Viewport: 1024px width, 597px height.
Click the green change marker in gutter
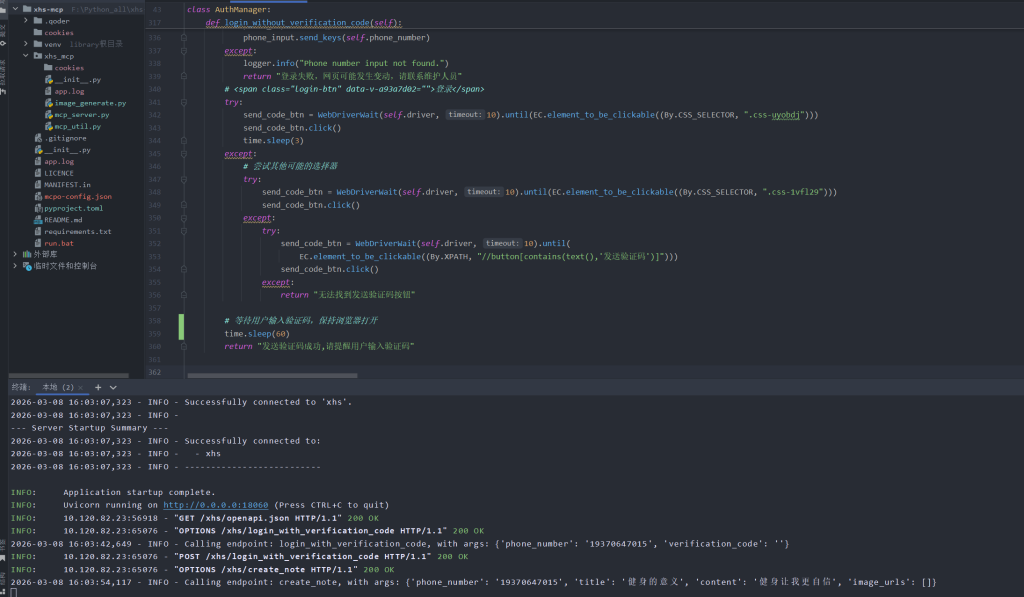(x=181, y=326)
